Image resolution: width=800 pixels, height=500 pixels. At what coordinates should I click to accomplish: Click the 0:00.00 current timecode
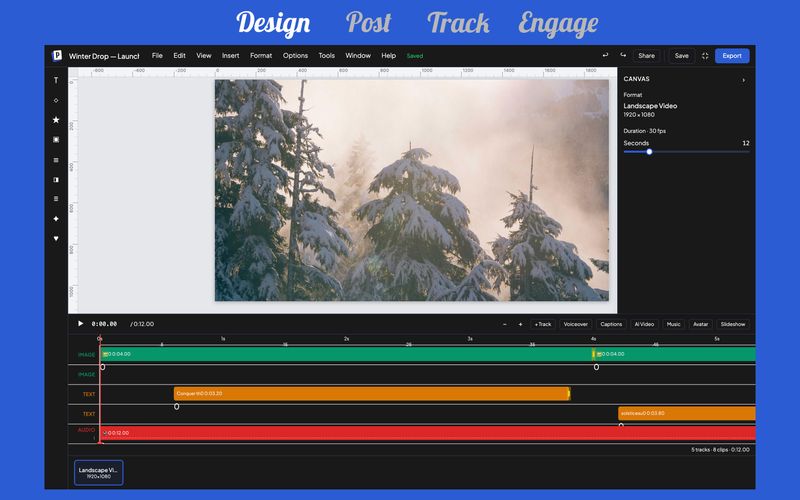[104, 324]
